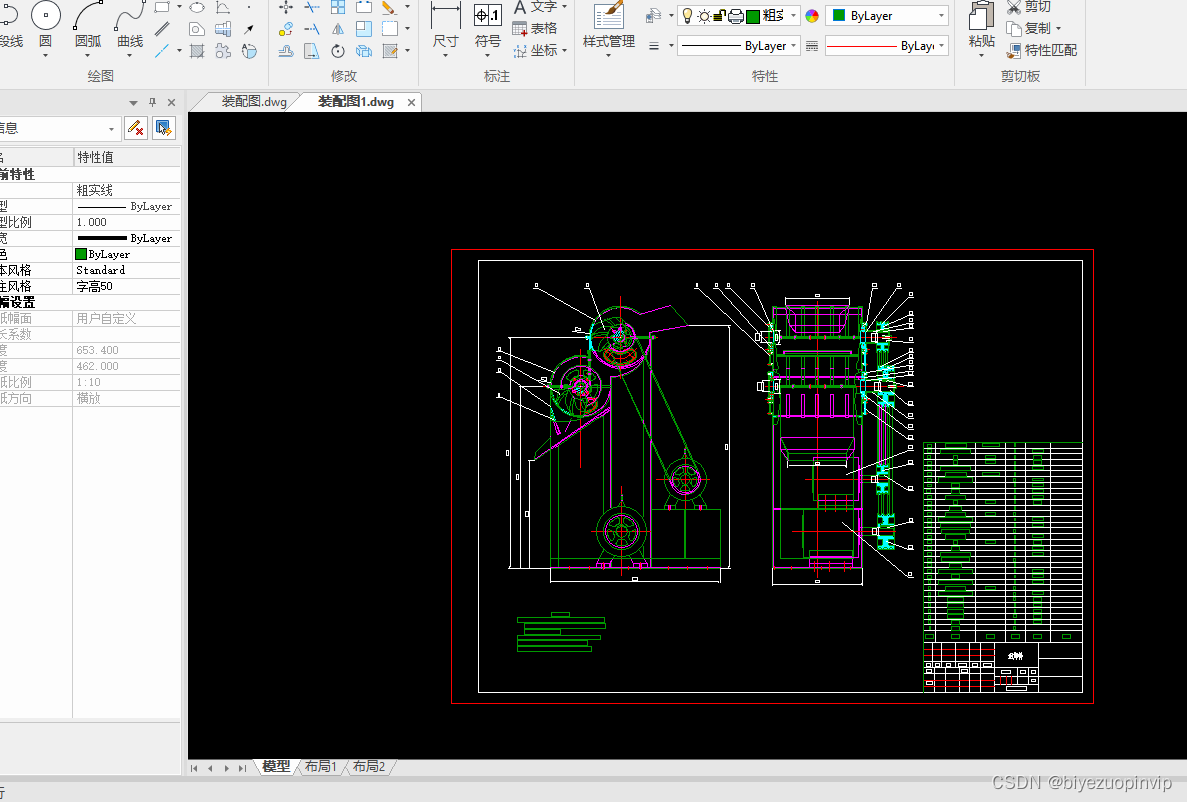Open the Style Manager (样式管理) tool
This screenshot has height=802, width=1187.
point(609,28)
